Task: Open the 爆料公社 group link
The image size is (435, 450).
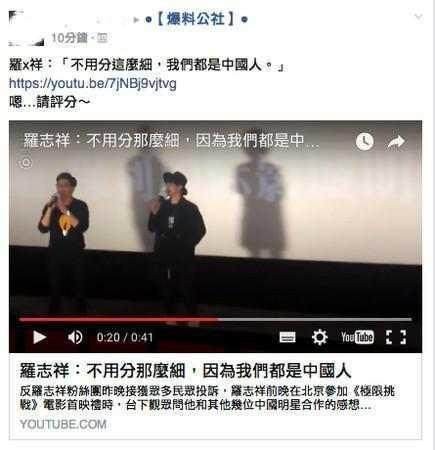Action: tap(197, 19)
